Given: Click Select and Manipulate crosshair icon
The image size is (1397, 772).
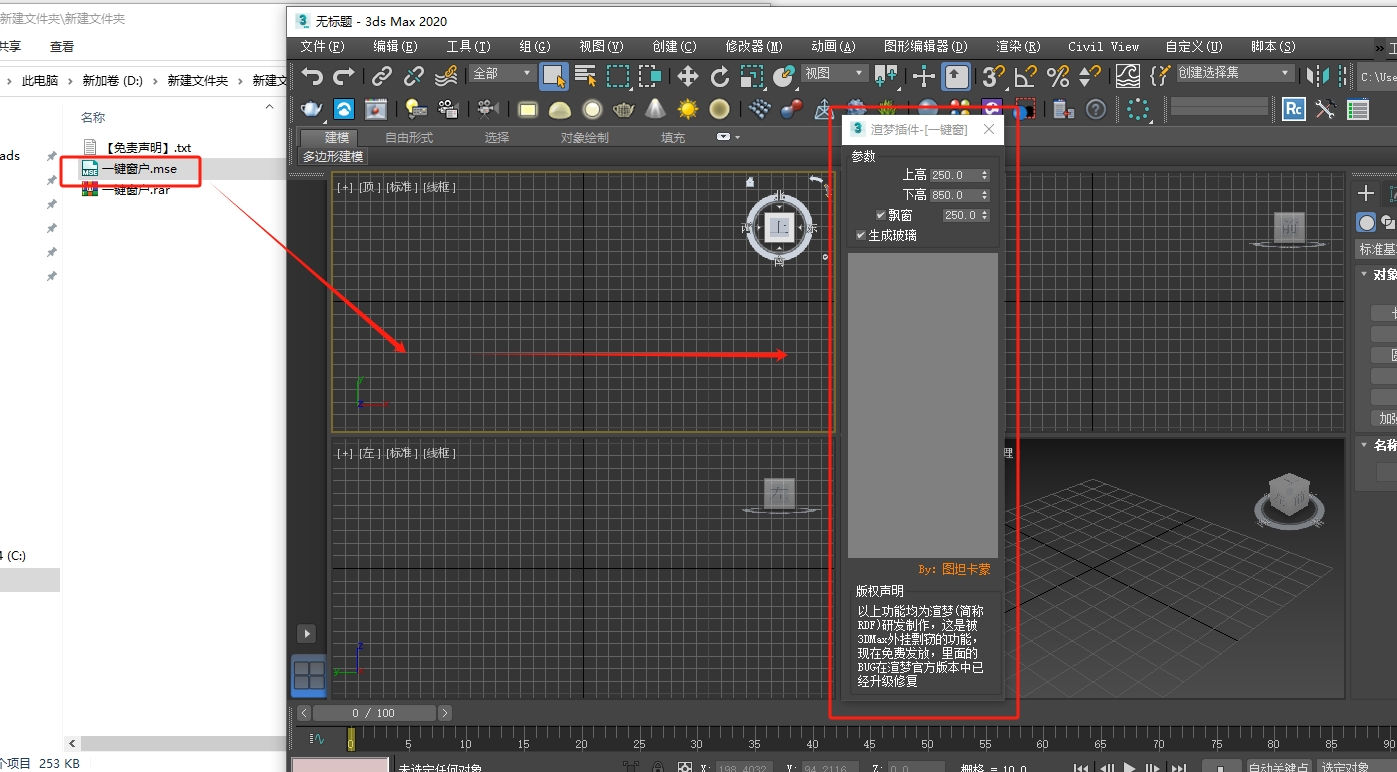Looking at the screenshot, I should (924, 76).
